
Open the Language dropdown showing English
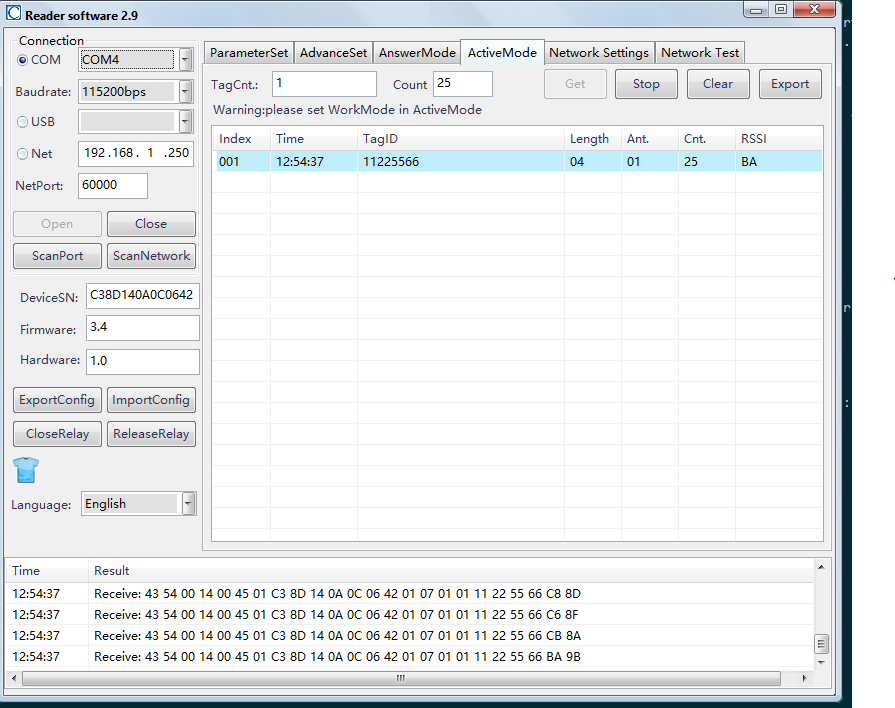click(188, 504)
